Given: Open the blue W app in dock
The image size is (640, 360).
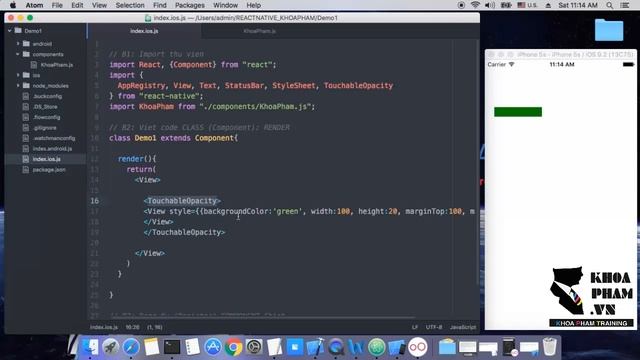Looking at the screenshot, I should tap(356, 347).
